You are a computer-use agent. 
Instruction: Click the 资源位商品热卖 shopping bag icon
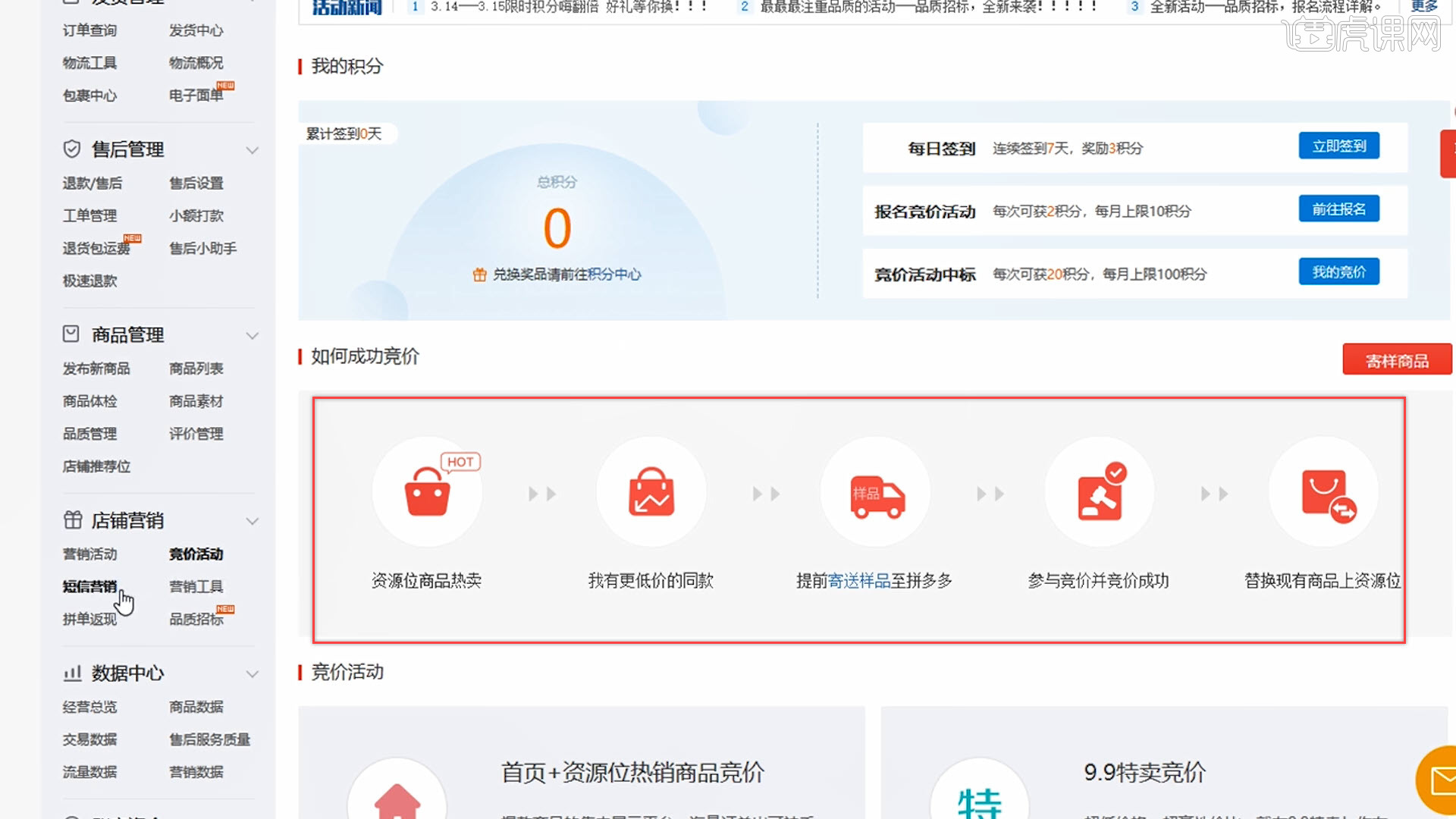click(427, 491)
